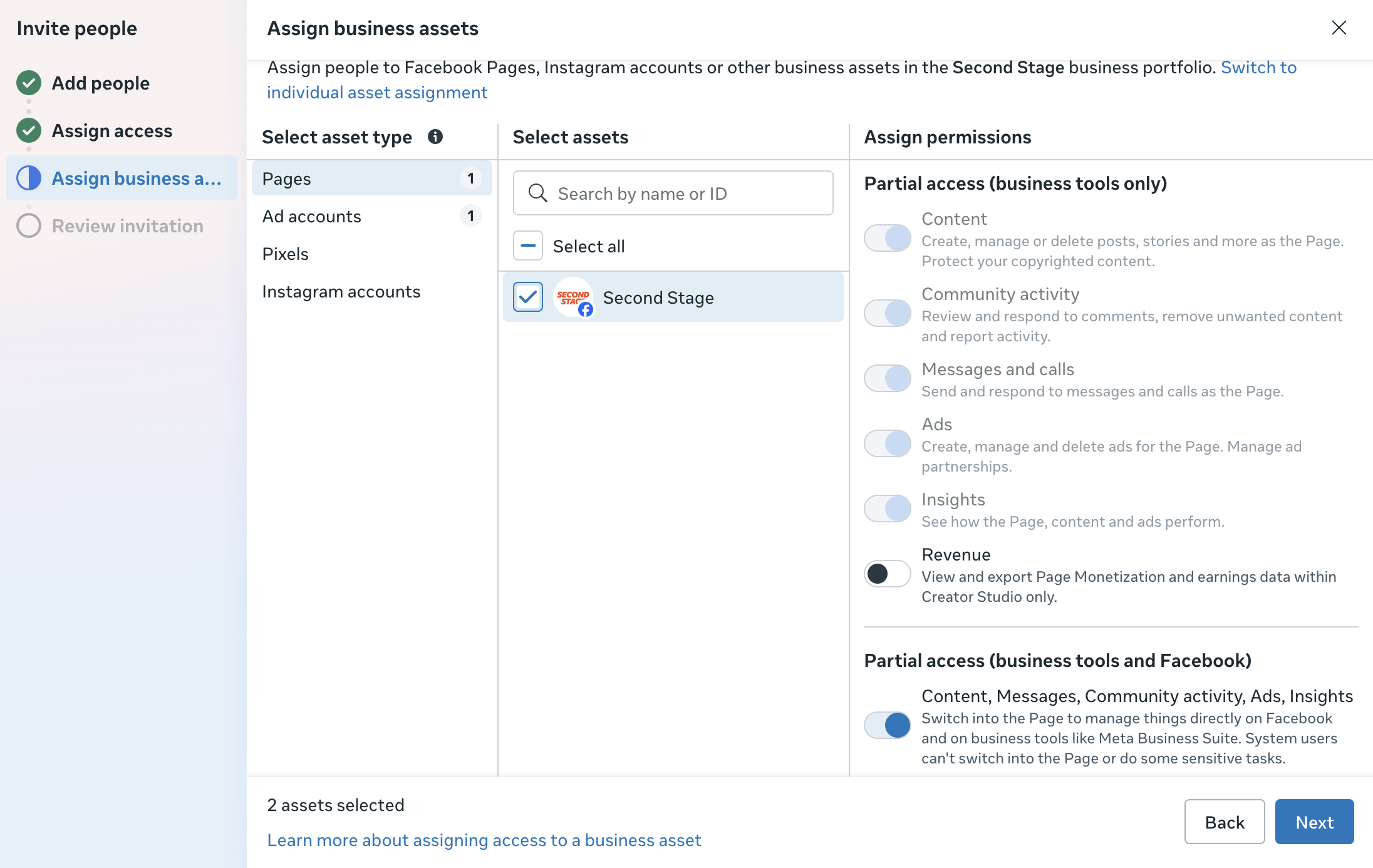This screenshot has width=1373, height=868.
Task: Enable the Revenue permission switch
Action: click(x=887, y=574)
